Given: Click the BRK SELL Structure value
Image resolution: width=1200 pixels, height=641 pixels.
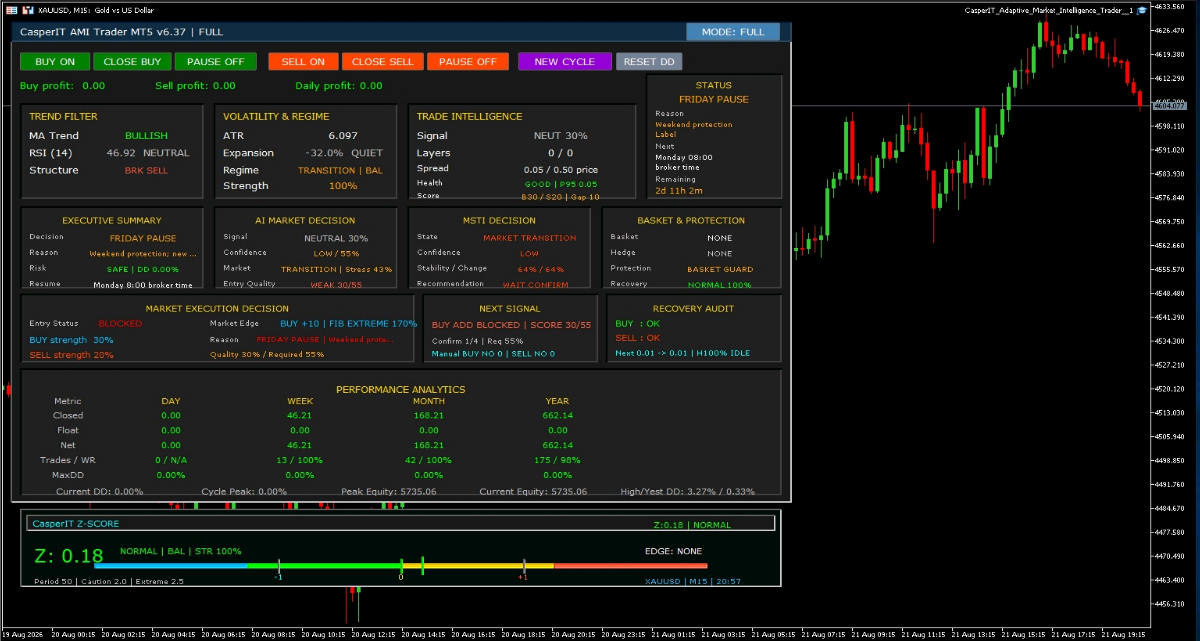Looking at the screenshot, I should 146,170.
